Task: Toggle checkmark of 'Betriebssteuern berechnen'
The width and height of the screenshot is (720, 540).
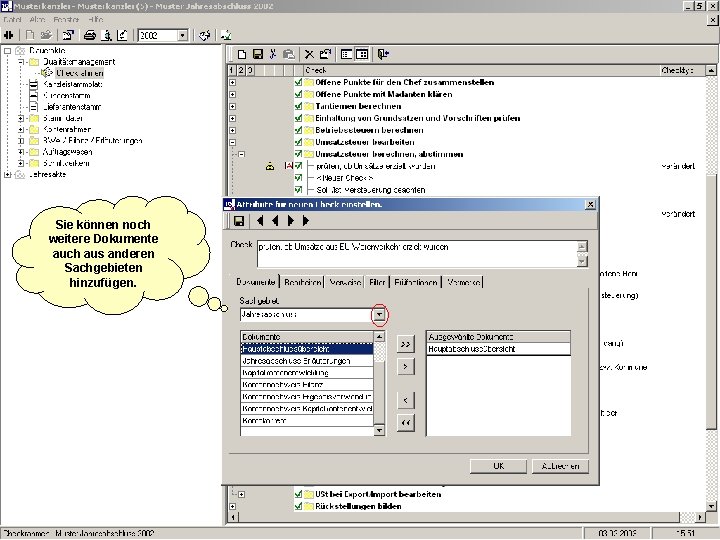Action: [298, 130]
